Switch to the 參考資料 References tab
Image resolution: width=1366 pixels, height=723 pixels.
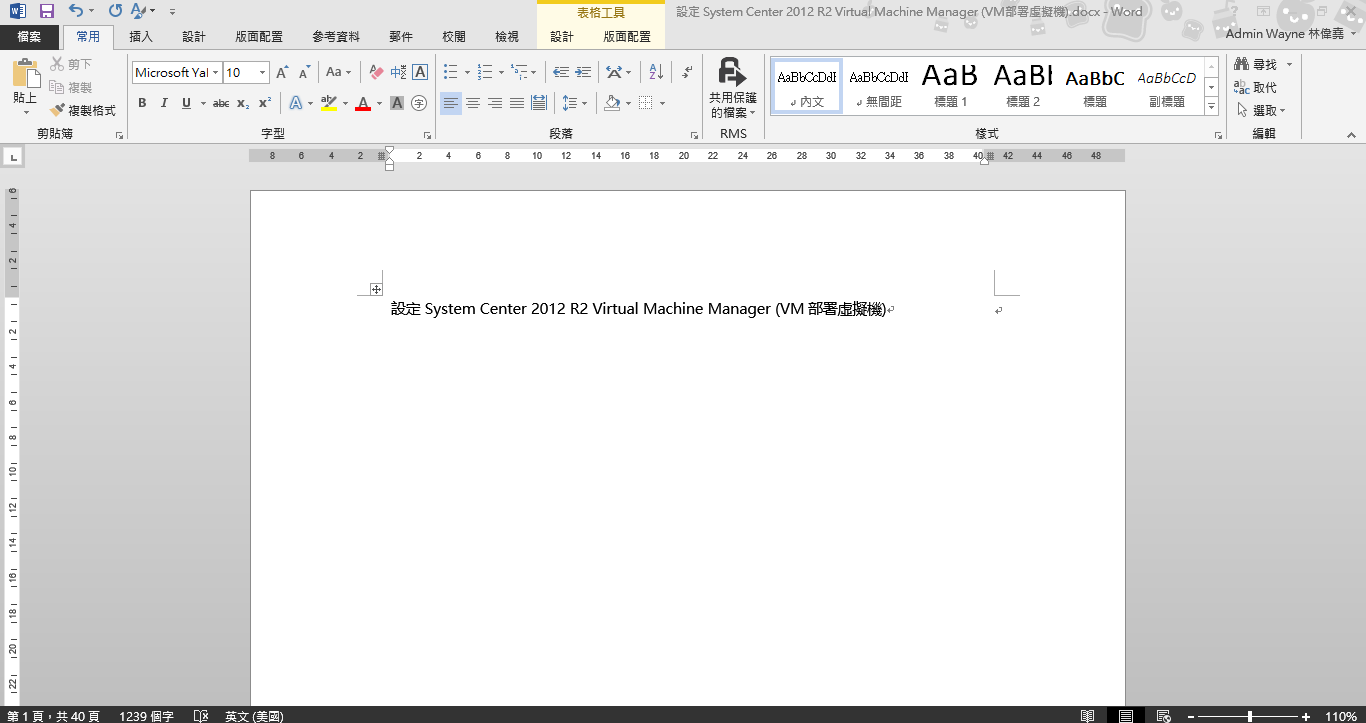tap(336, 37)
